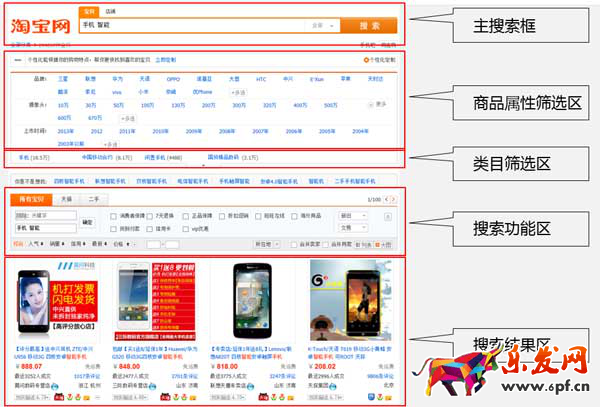
Task: Select the 宝贝 search tab
Action: (89, 11)
